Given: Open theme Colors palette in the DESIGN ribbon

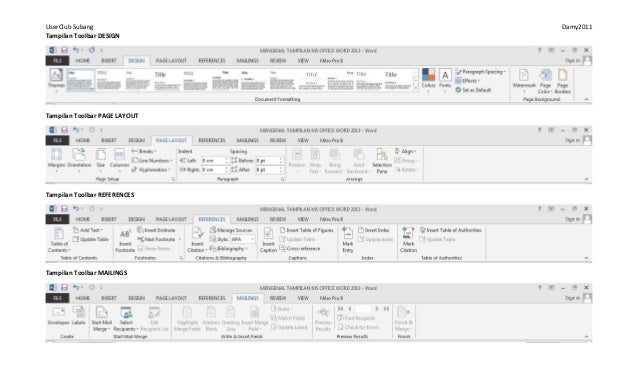Looking at the screenshot, I should (428, 79).
